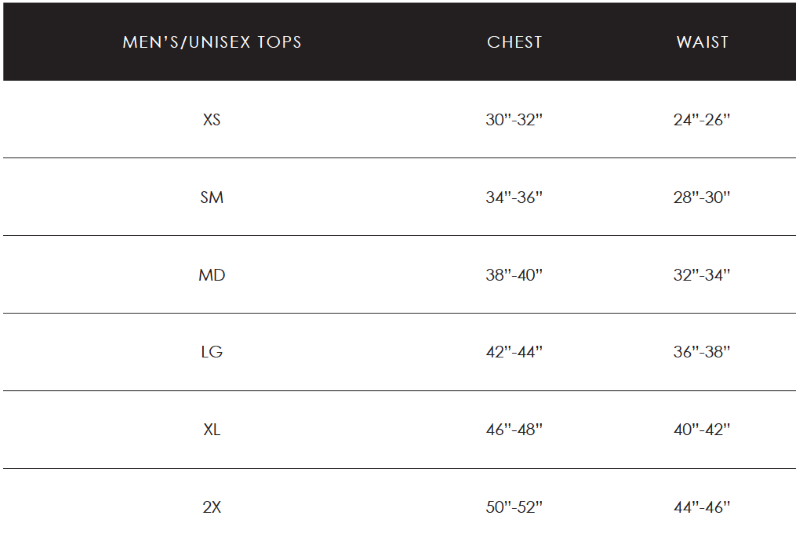Click the XS size label

211,119
